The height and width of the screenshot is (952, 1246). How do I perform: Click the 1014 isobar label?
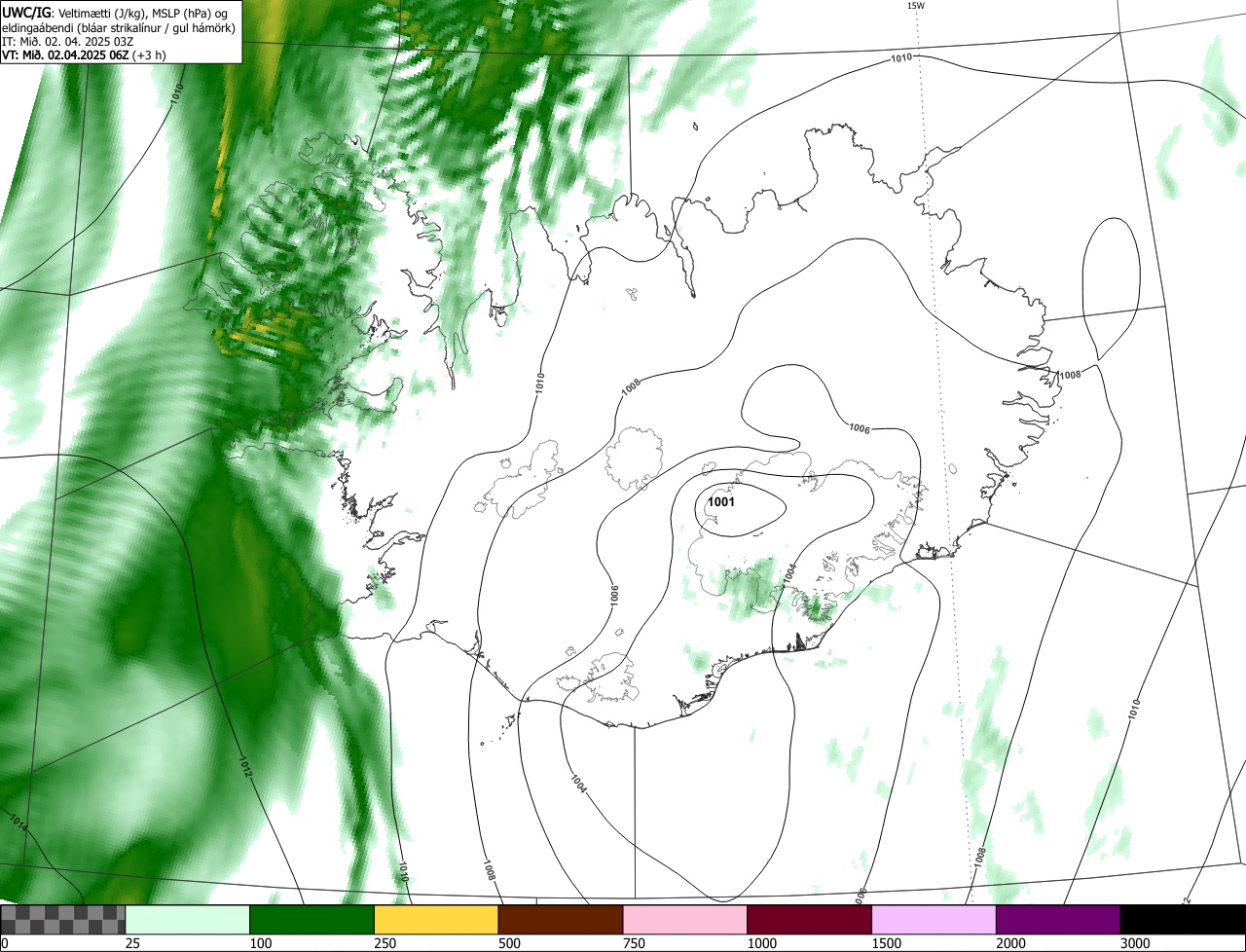[x=18, y=821]
